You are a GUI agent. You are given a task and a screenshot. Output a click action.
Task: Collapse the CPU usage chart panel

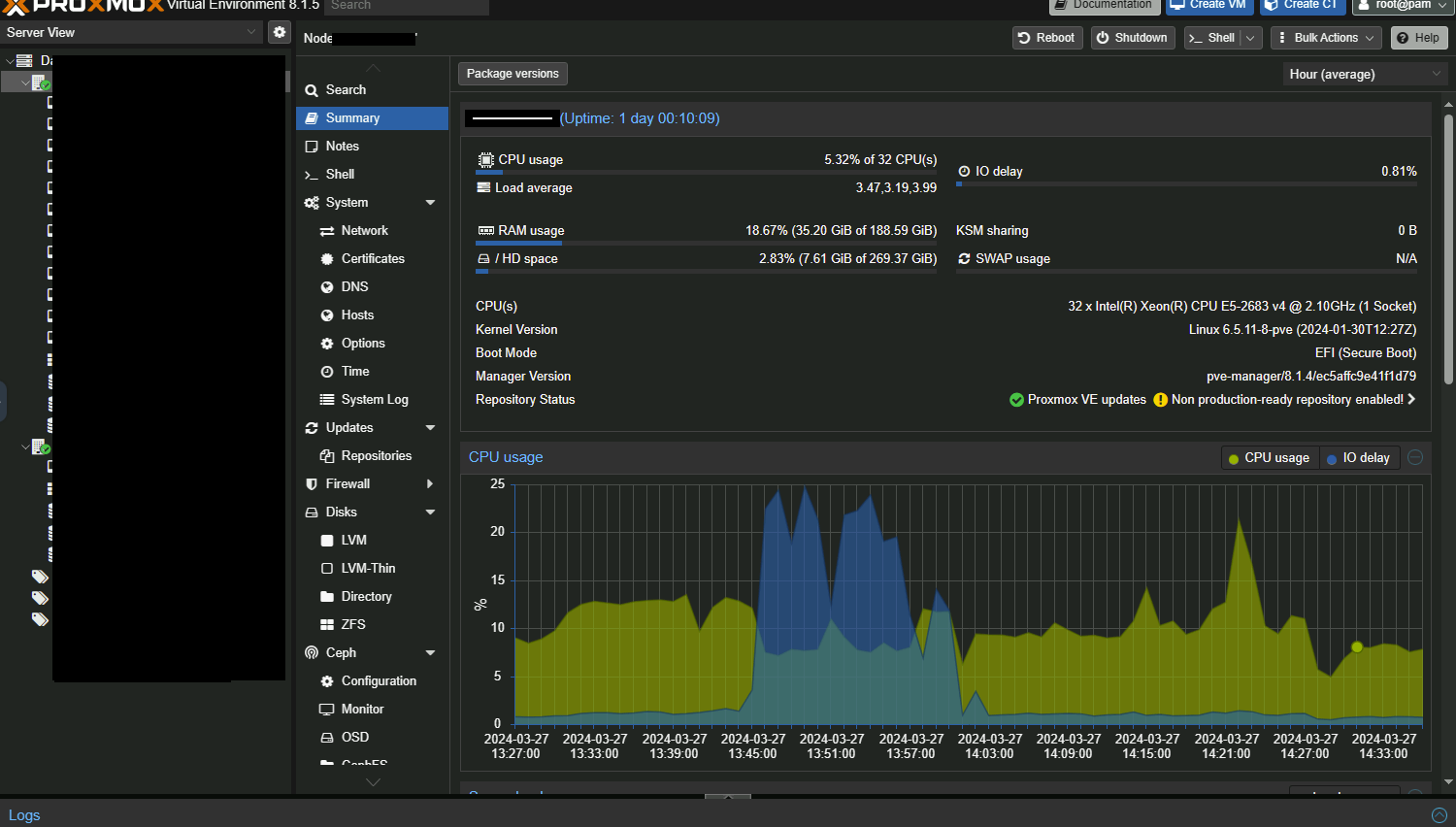(1415, 457)
